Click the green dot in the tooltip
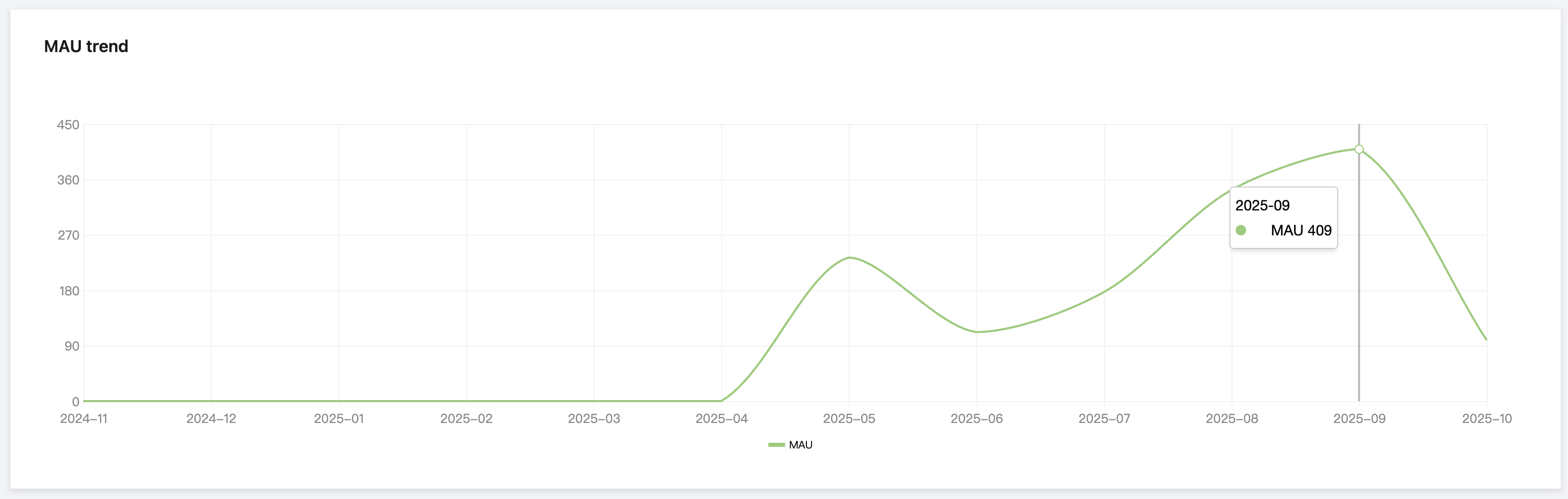The width and height of the screenshot is (1568, 499). tap(1240, 230)
